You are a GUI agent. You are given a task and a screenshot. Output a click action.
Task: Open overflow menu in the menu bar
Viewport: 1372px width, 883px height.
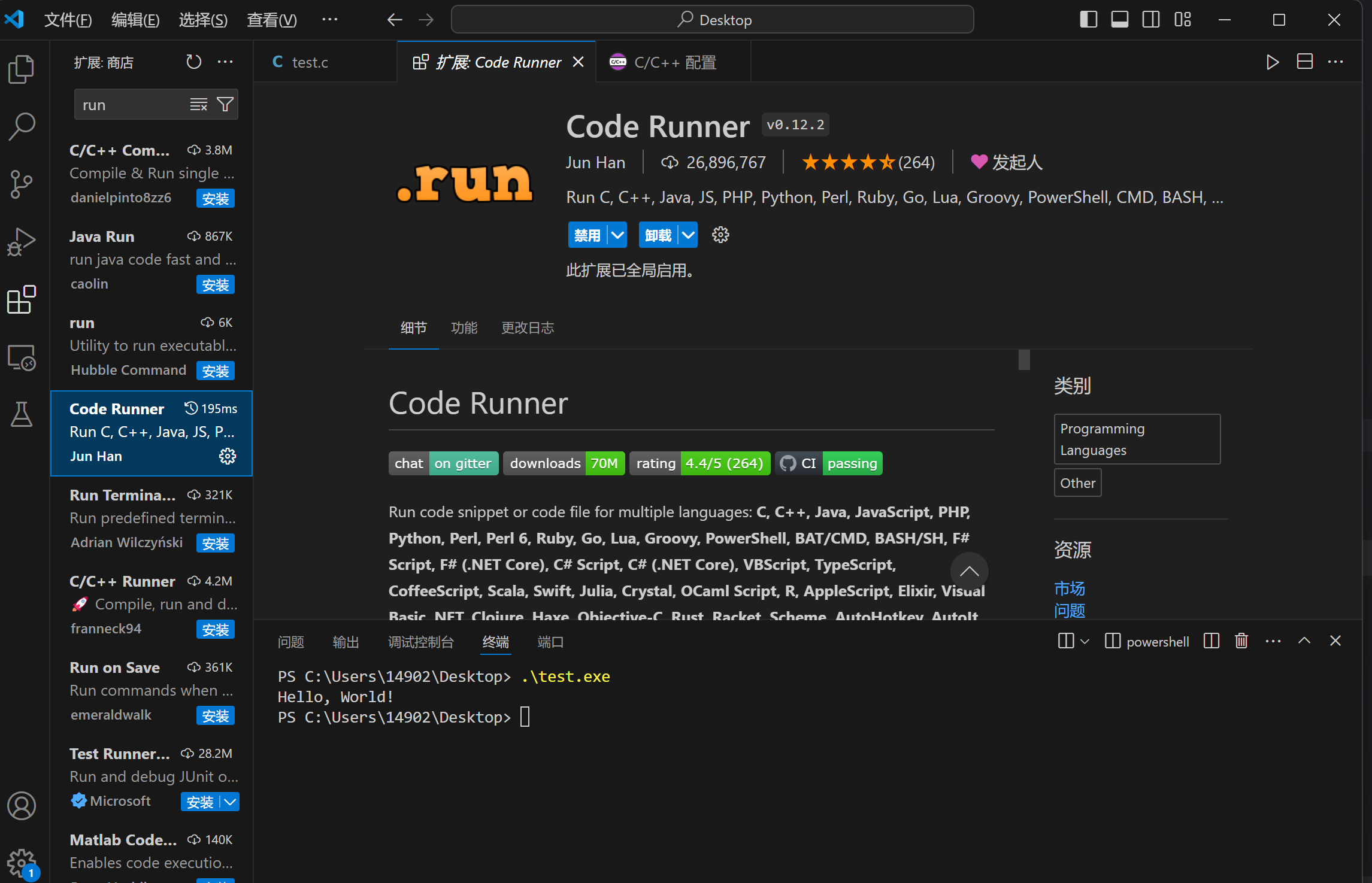[329, 20]
